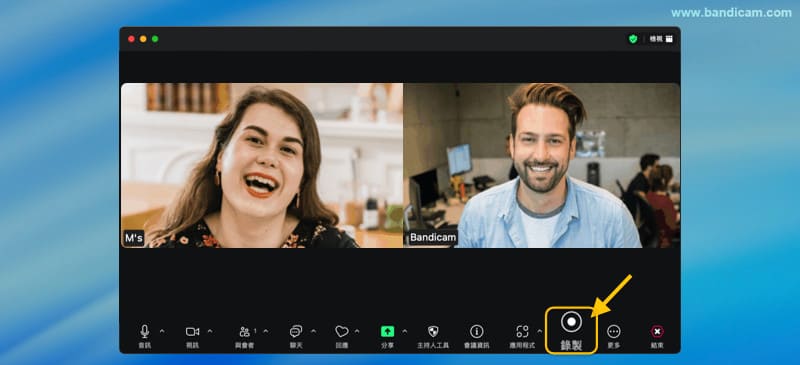Screen dimensions: 800x365
Task: Show meeting info (會議資訊)
Action: [x=477, y=332]
